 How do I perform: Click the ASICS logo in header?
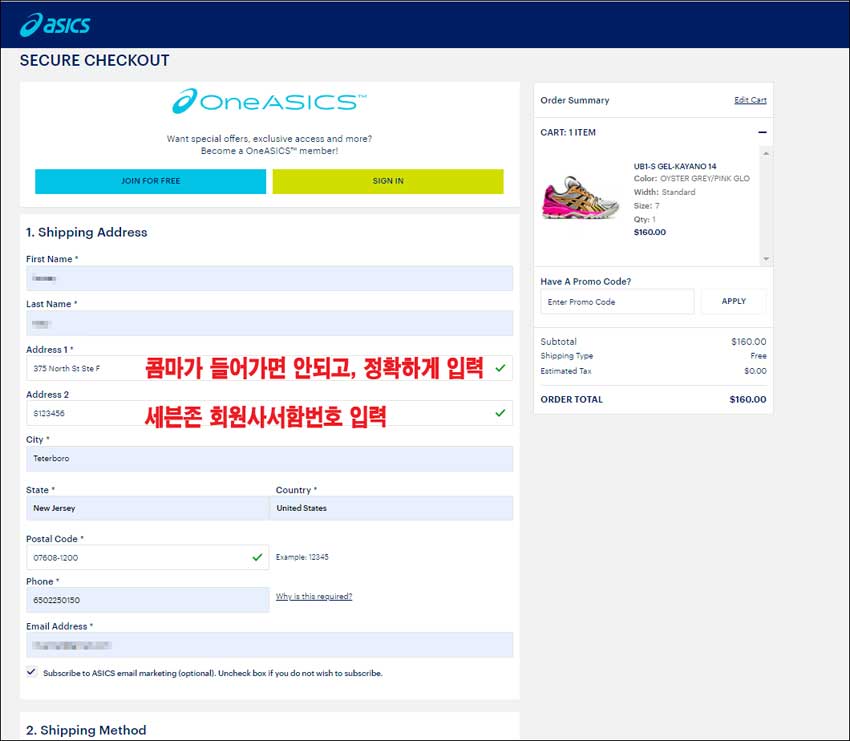coord(55,25)
